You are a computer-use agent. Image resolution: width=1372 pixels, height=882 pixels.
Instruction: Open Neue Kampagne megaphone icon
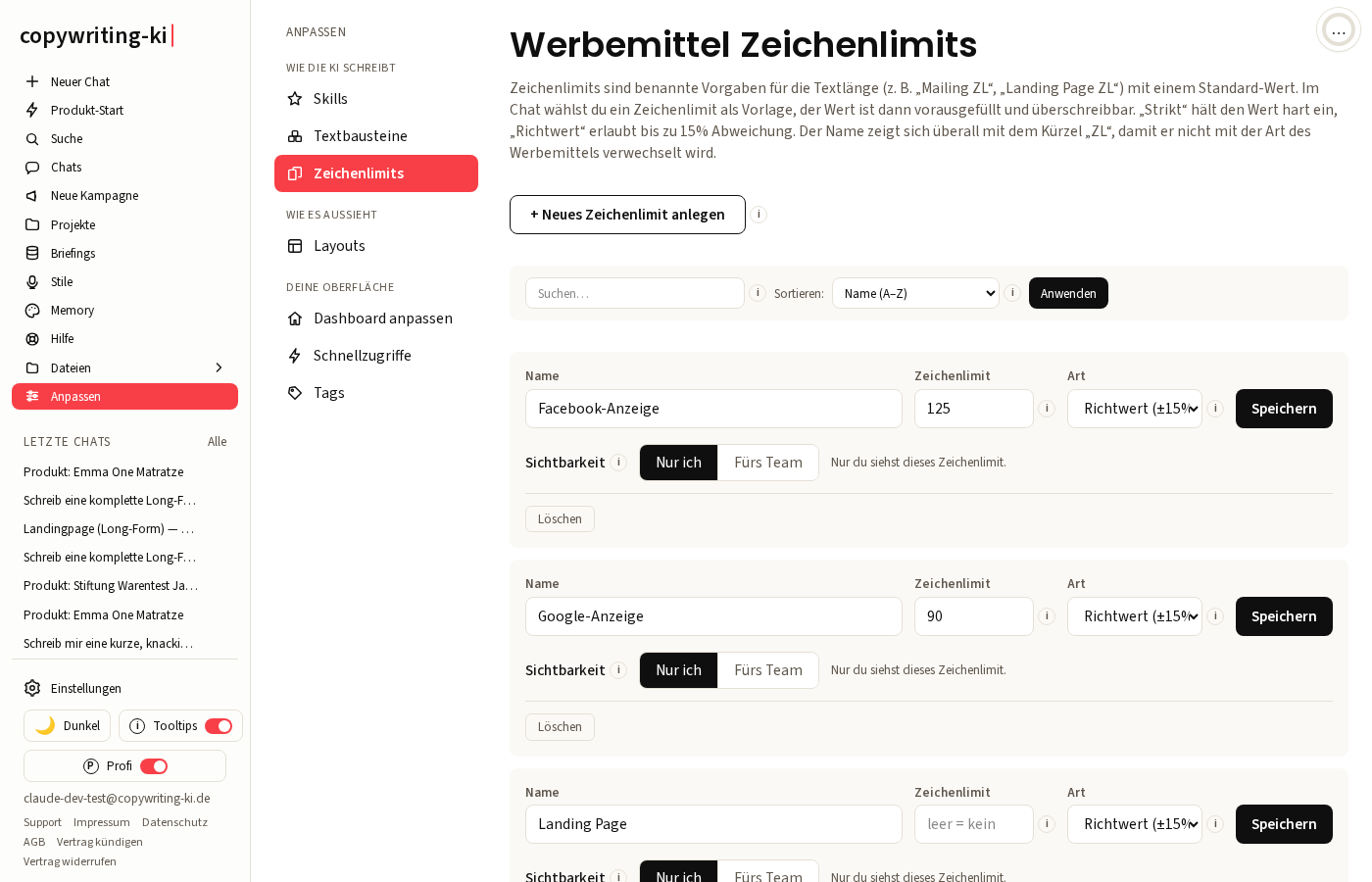pyautogui.click(x=32, y=196)
